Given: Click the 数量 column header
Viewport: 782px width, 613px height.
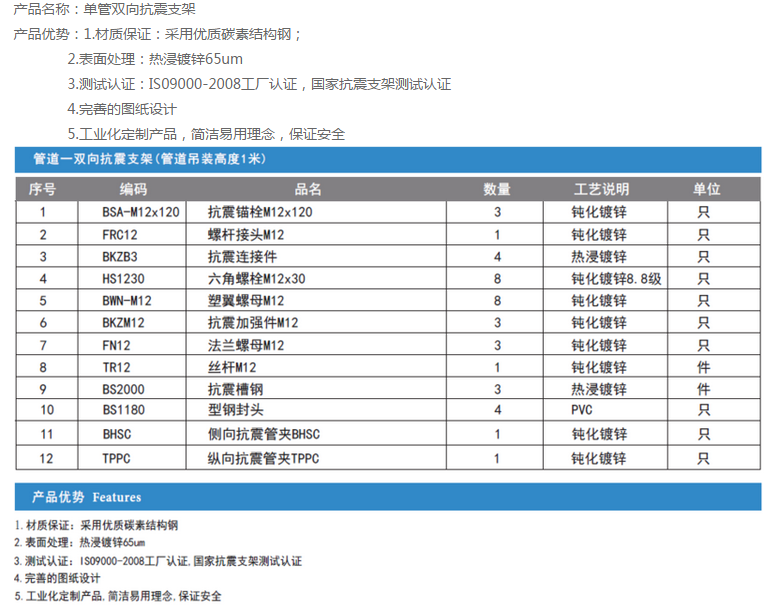Looking at the screenshot, I should (x=497, y=189).
